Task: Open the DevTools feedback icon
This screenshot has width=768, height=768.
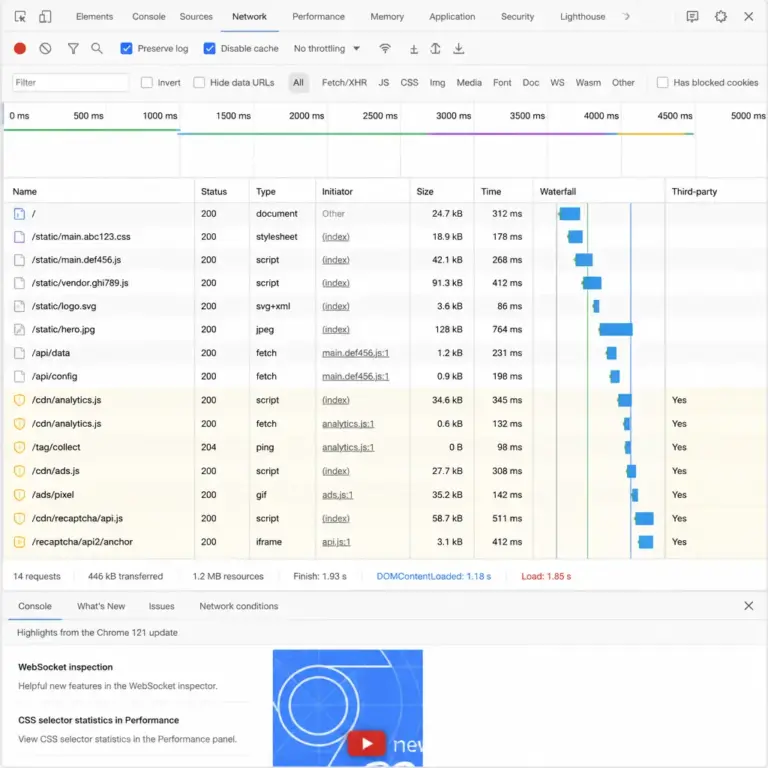Action: pos(692,17)
